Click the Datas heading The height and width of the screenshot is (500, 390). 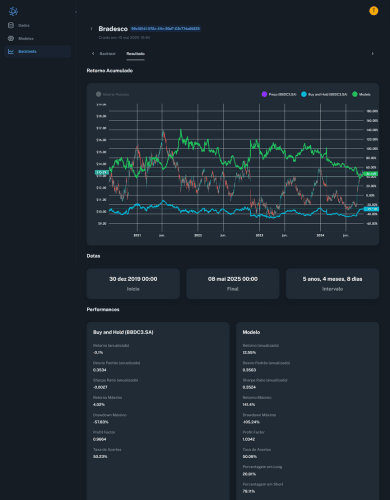point(93,256)
